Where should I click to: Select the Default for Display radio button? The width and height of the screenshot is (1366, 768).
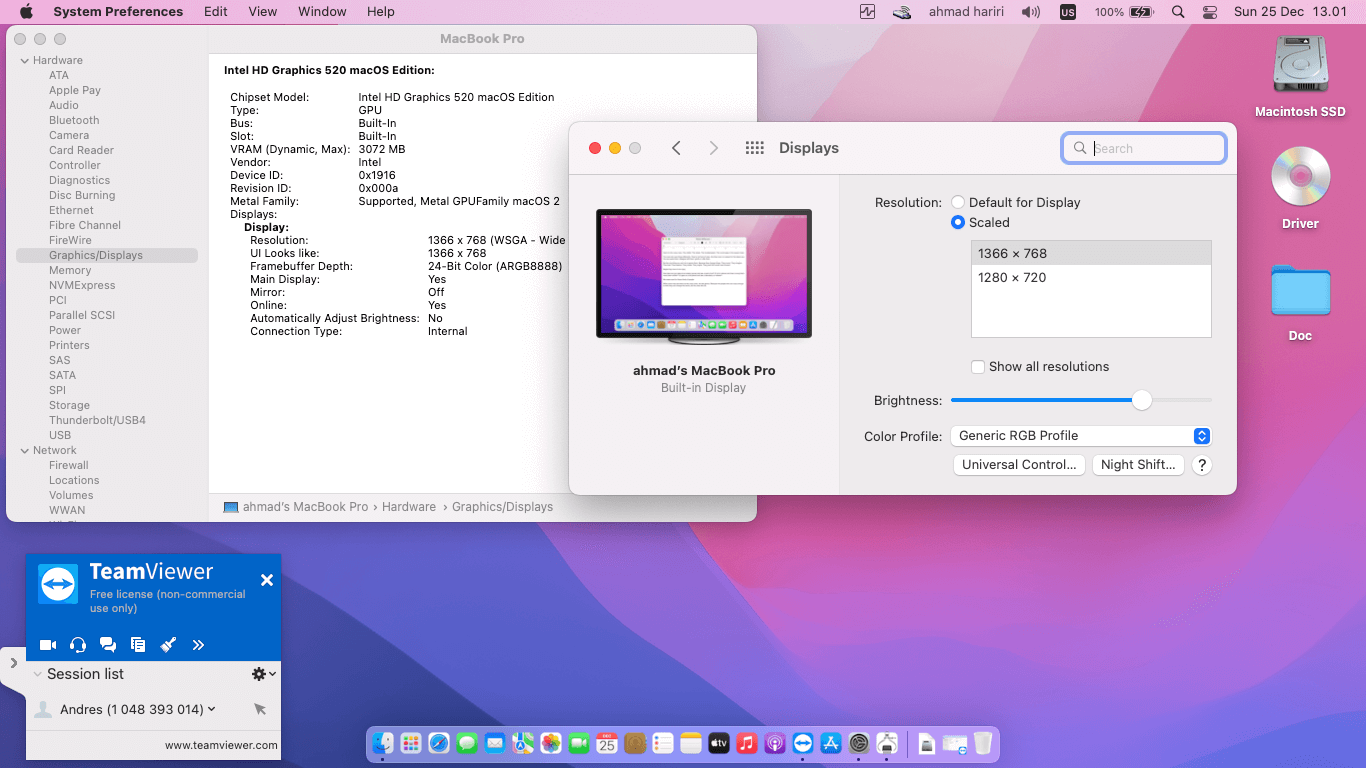(x=958, y=202)
